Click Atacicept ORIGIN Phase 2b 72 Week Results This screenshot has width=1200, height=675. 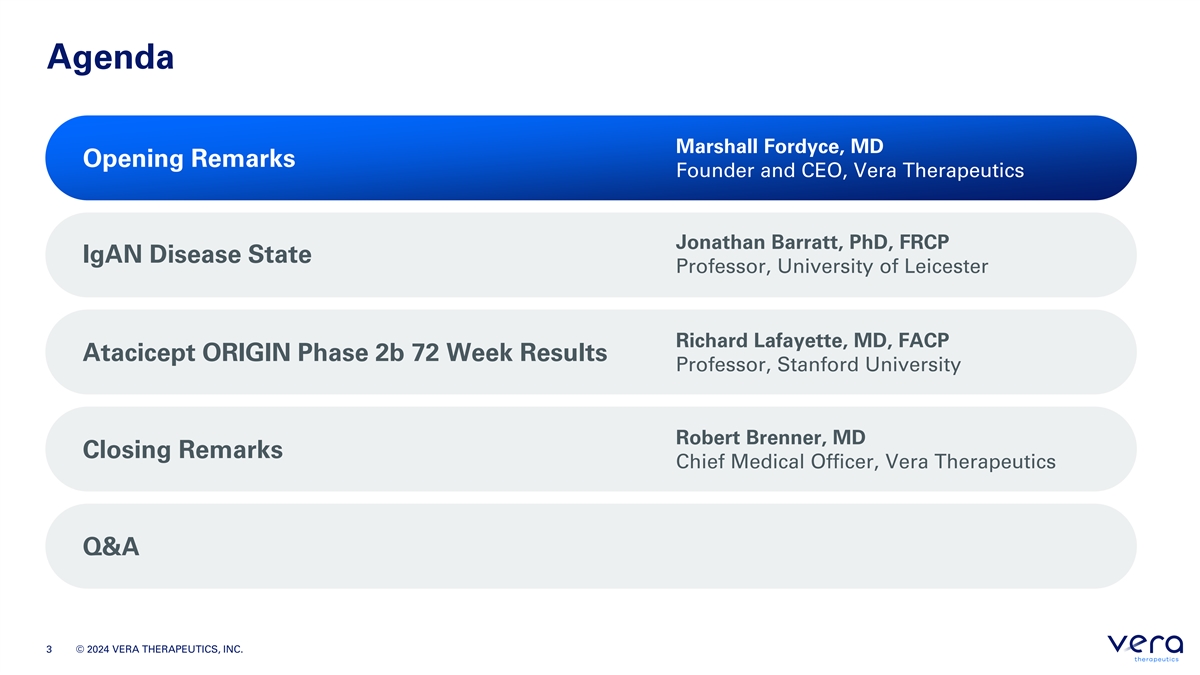tap(345, 353)
